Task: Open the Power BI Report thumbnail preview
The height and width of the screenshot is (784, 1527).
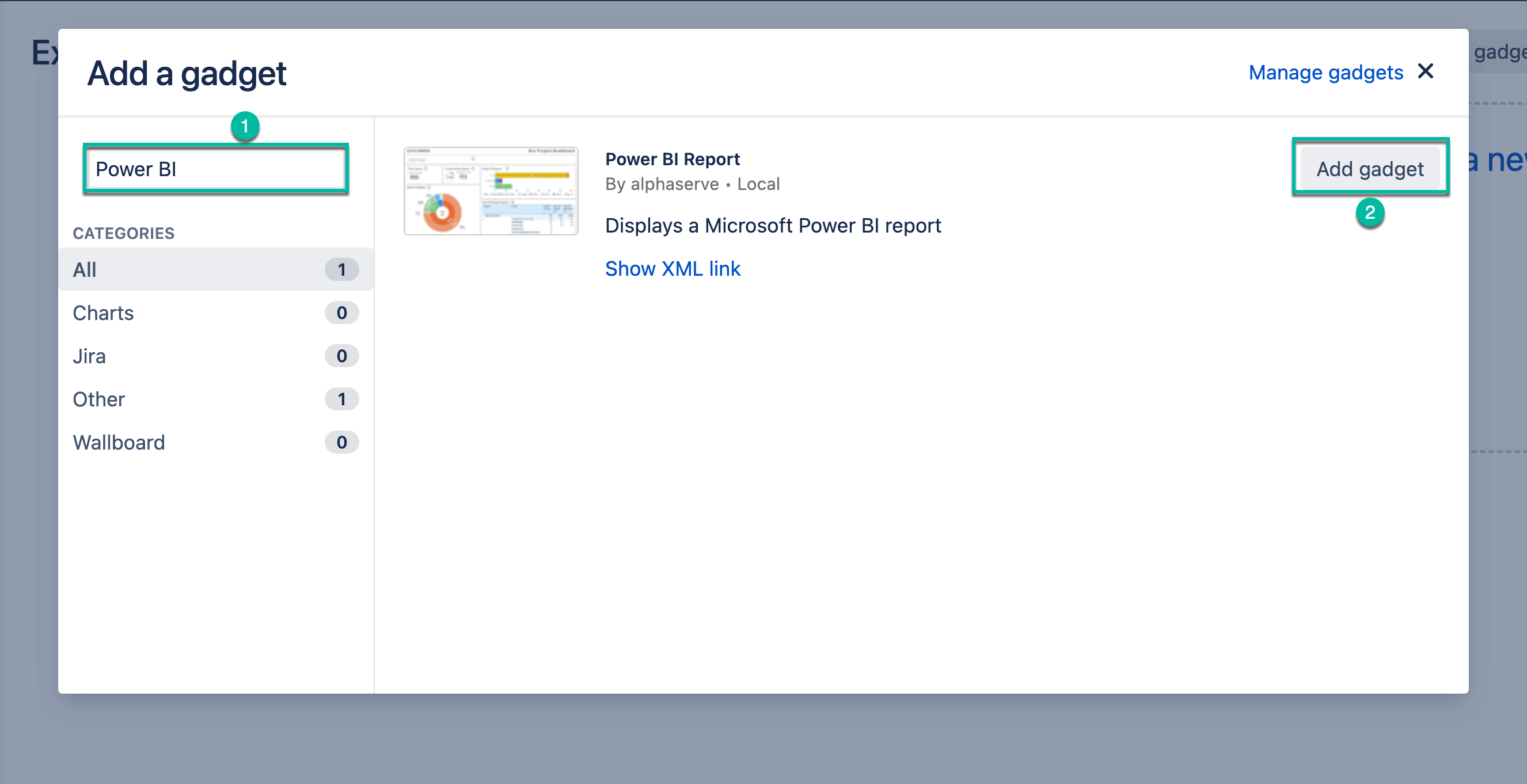Action: click(x=491, y=191)
